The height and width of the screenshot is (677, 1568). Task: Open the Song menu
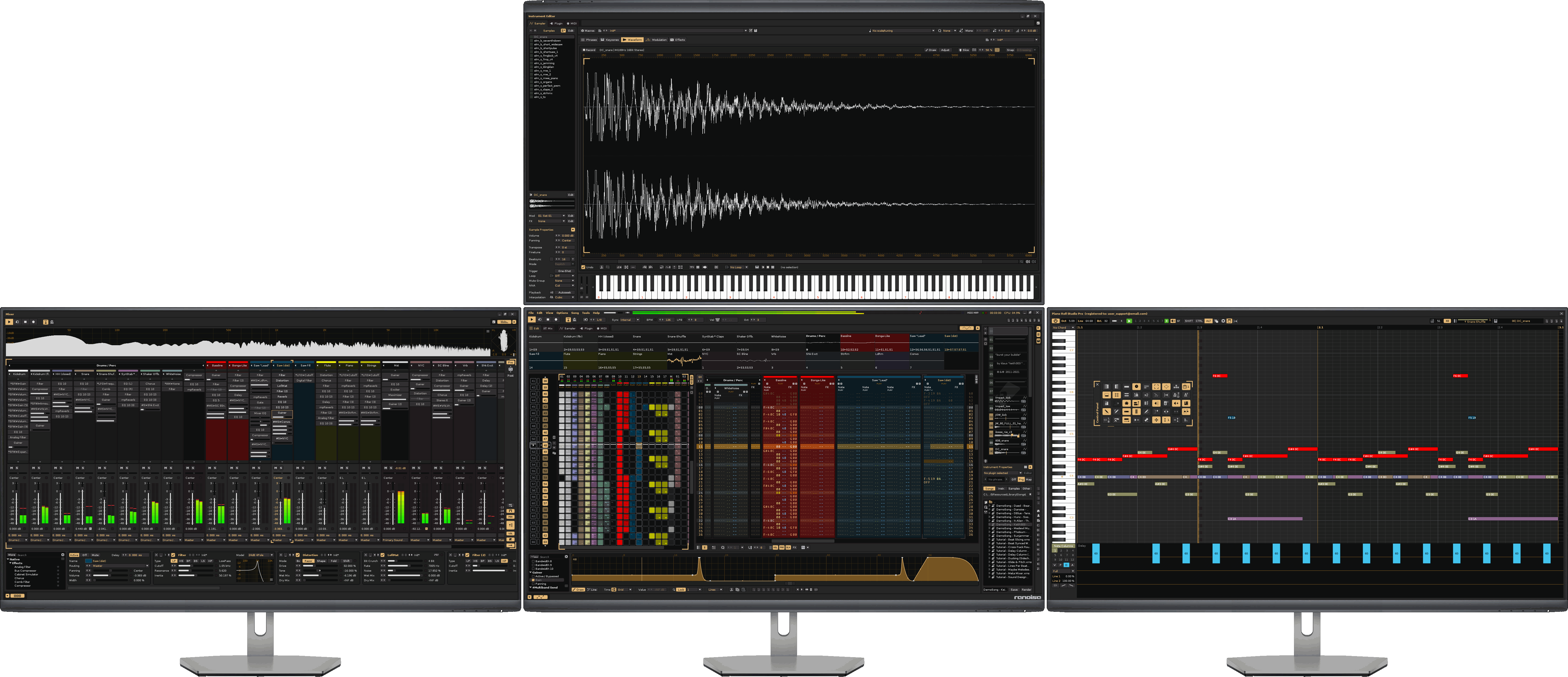coord(575,313)
